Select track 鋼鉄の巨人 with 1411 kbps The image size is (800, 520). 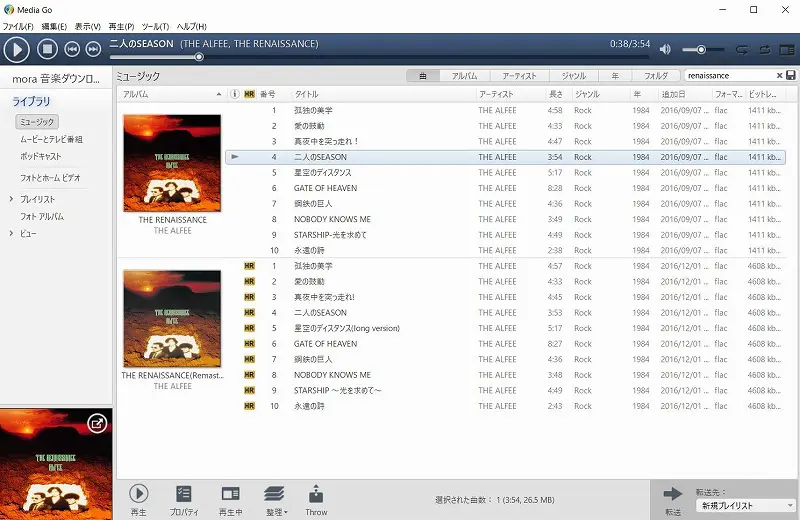pos(505,204)
